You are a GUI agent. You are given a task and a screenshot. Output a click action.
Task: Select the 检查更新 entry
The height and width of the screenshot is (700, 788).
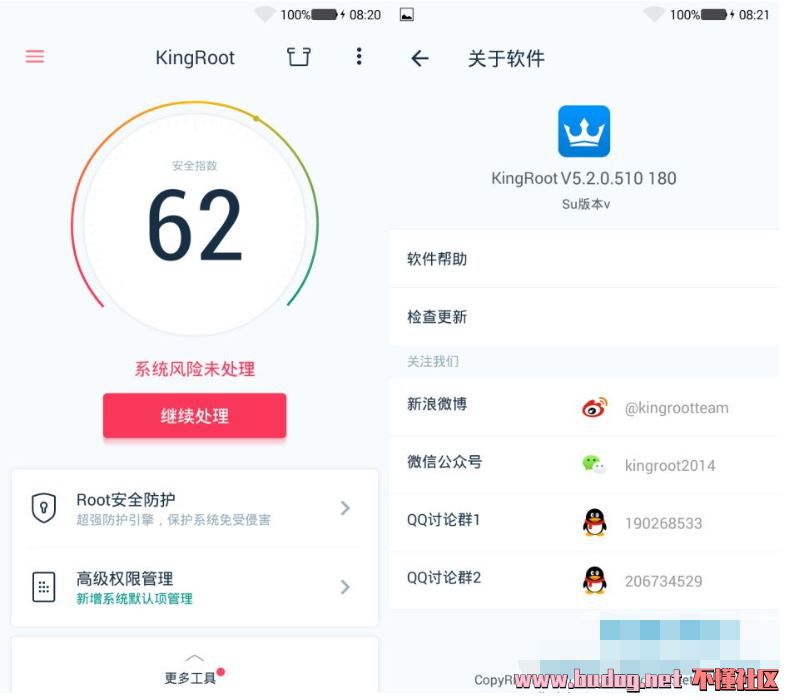click(x=584, y=317)
